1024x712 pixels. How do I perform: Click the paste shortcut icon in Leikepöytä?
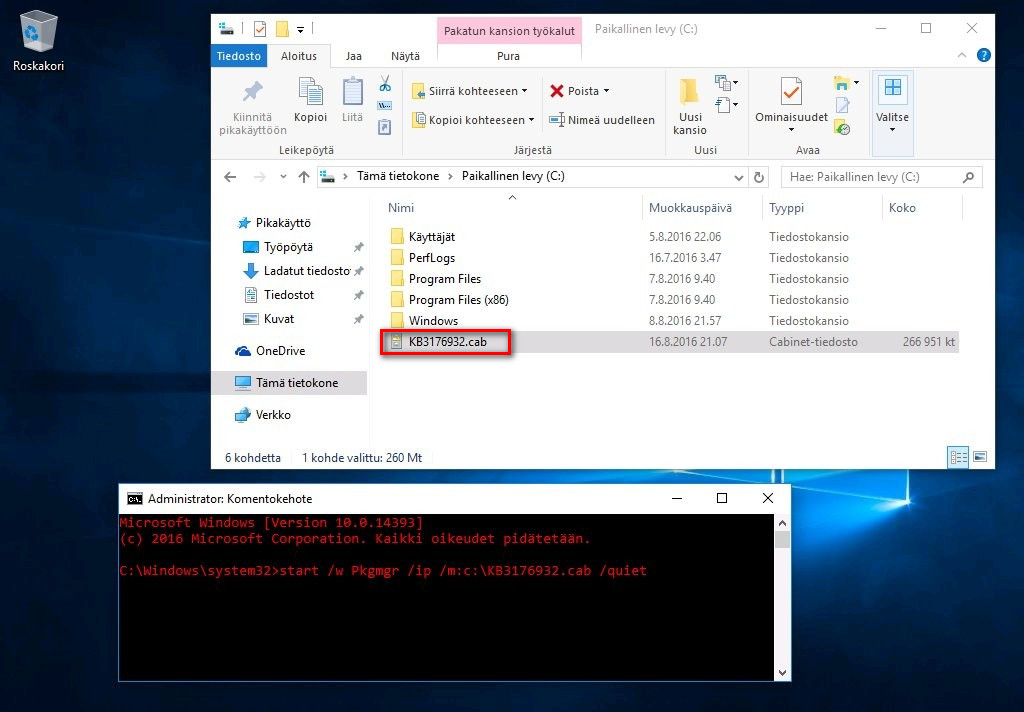[385, 127]
